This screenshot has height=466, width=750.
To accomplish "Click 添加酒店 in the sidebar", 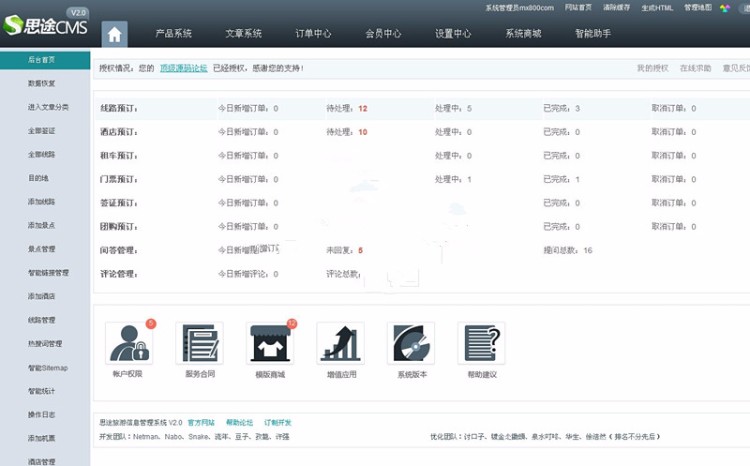I will [42, 296].
